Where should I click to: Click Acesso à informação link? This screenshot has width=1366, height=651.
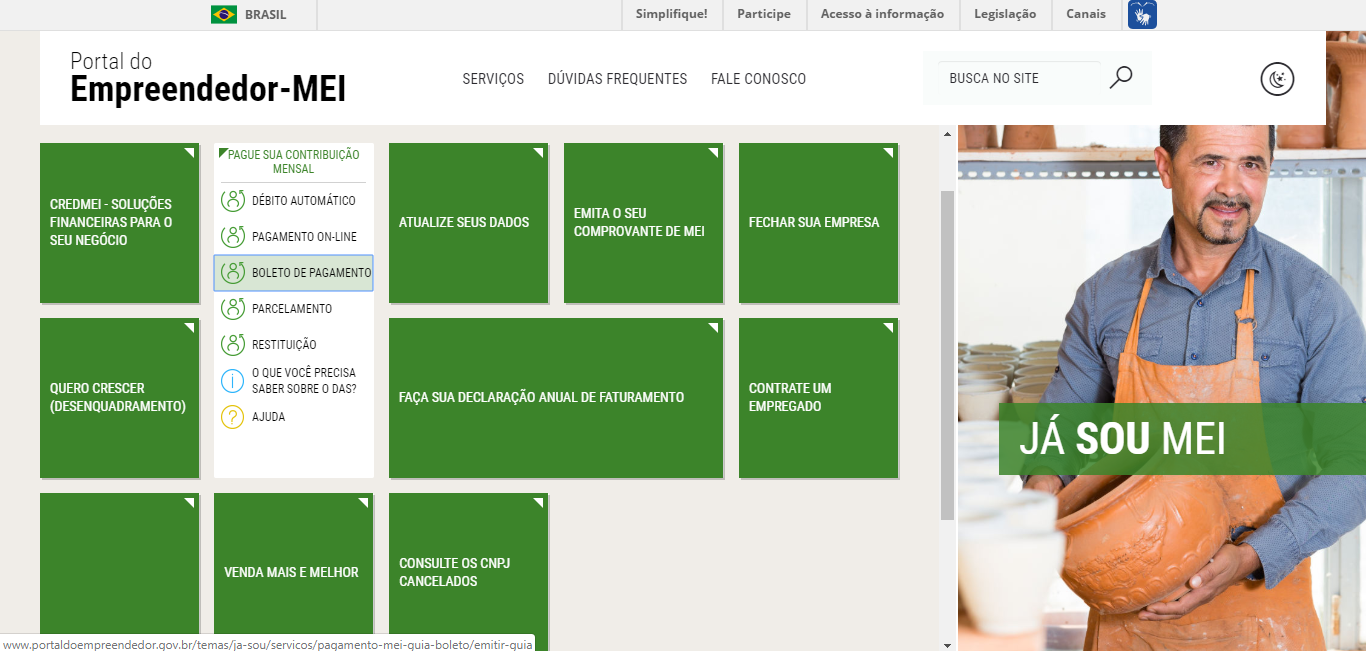click(882, 14)
